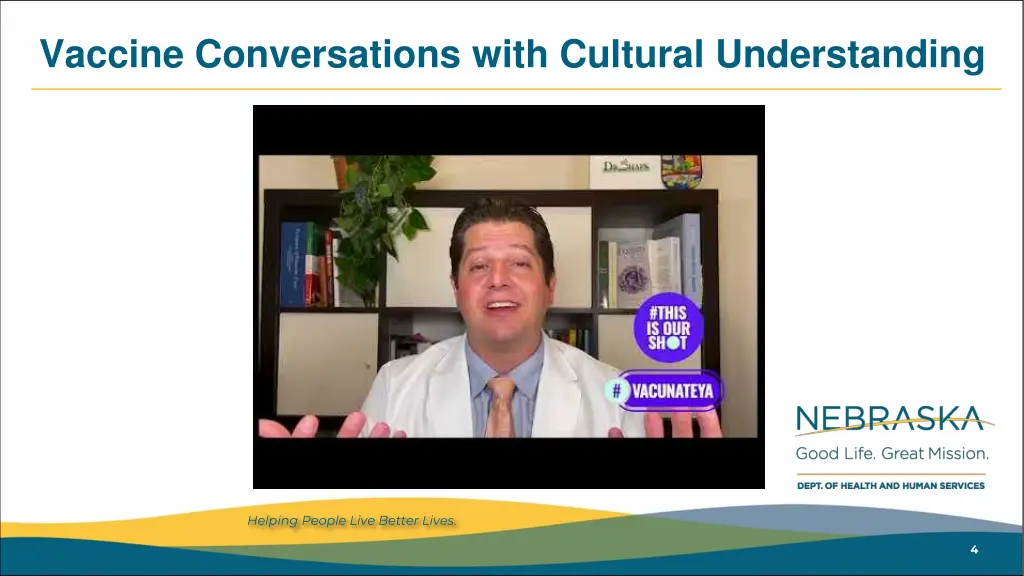Click the embedded video thumbnail
This screenshot has width=1024, height=576.
[x=509, y=296]
